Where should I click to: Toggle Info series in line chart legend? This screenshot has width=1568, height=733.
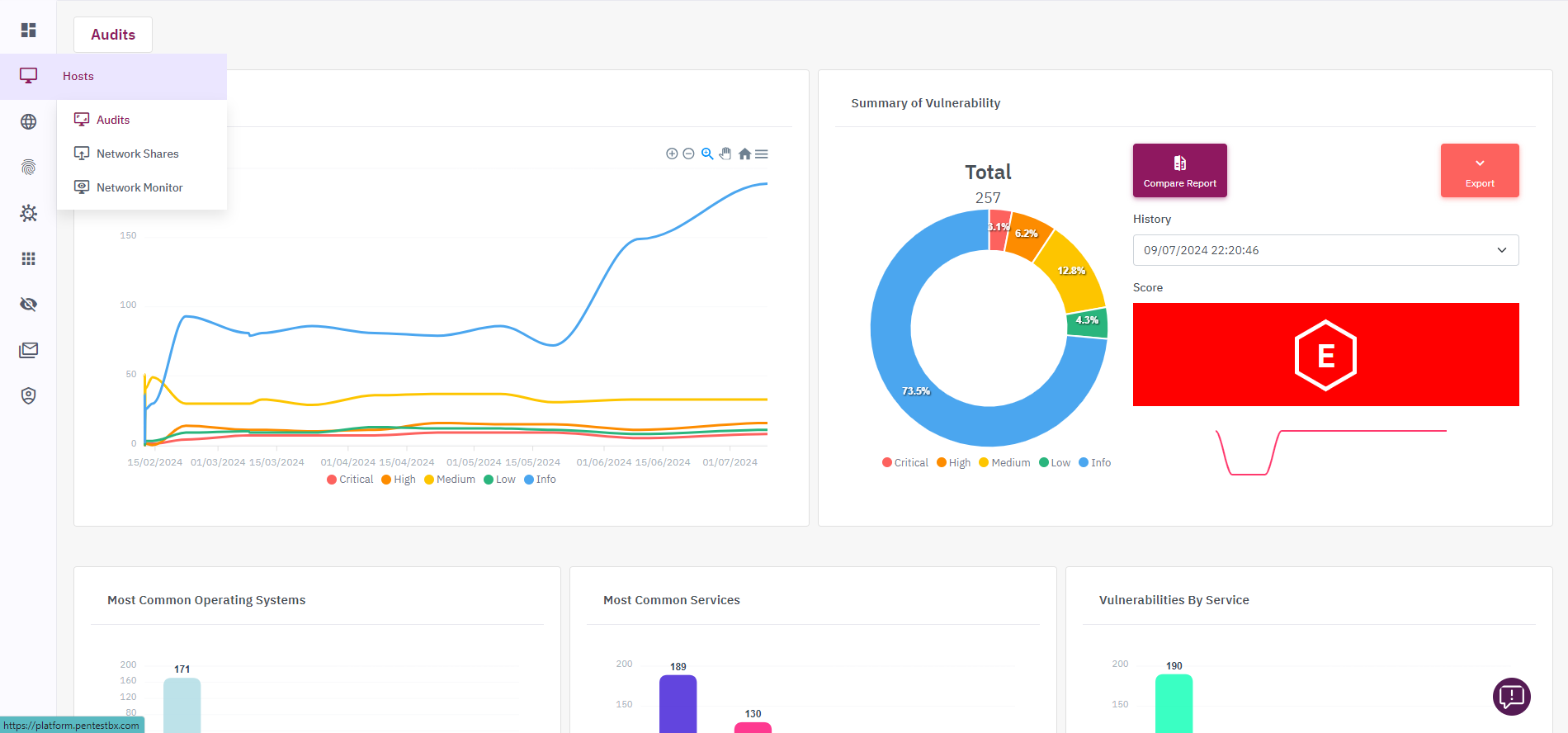tap(540, 480)
